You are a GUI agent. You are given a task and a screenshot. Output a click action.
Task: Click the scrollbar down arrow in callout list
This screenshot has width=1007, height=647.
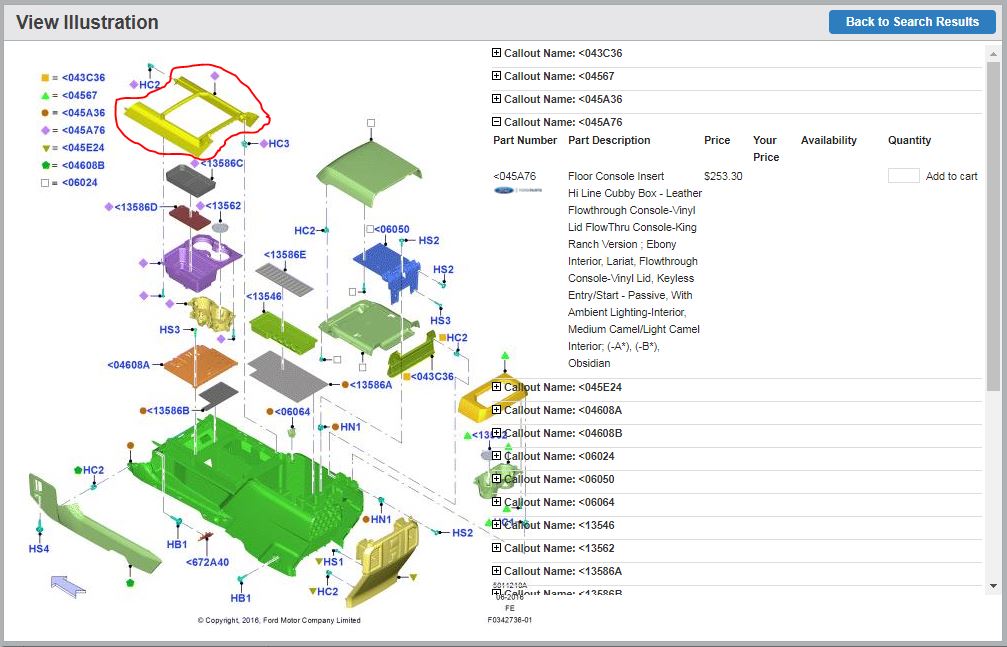coord(994,586)
